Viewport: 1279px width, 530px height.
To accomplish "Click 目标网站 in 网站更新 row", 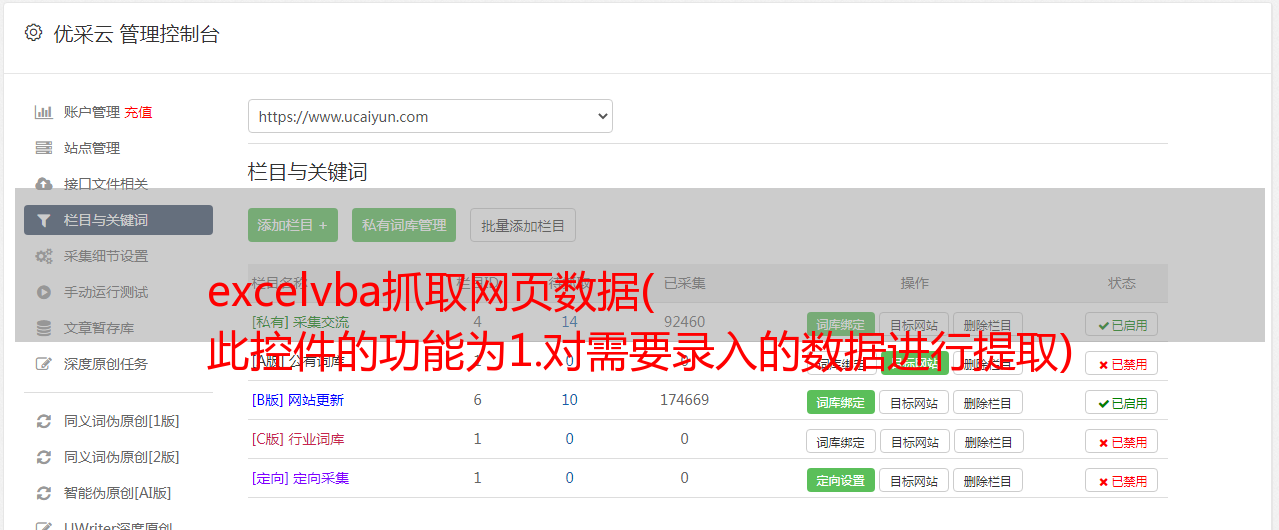I will tap(914, 402).
